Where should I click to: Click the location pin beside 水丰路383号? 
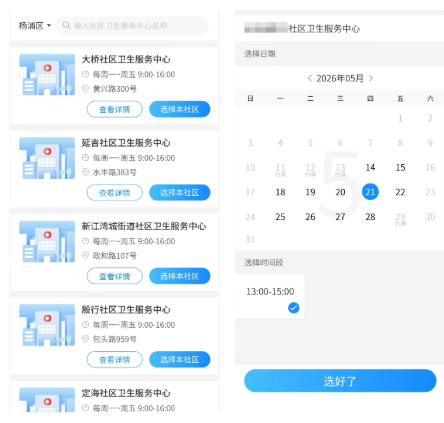point(86,172)
